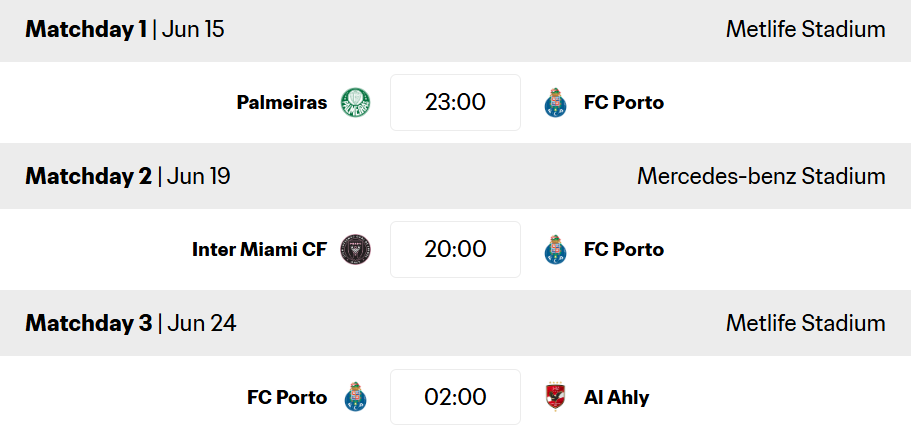Select the Al Ahly team name
This screenshot has height=428, width=911.
(x=616, y=397)
